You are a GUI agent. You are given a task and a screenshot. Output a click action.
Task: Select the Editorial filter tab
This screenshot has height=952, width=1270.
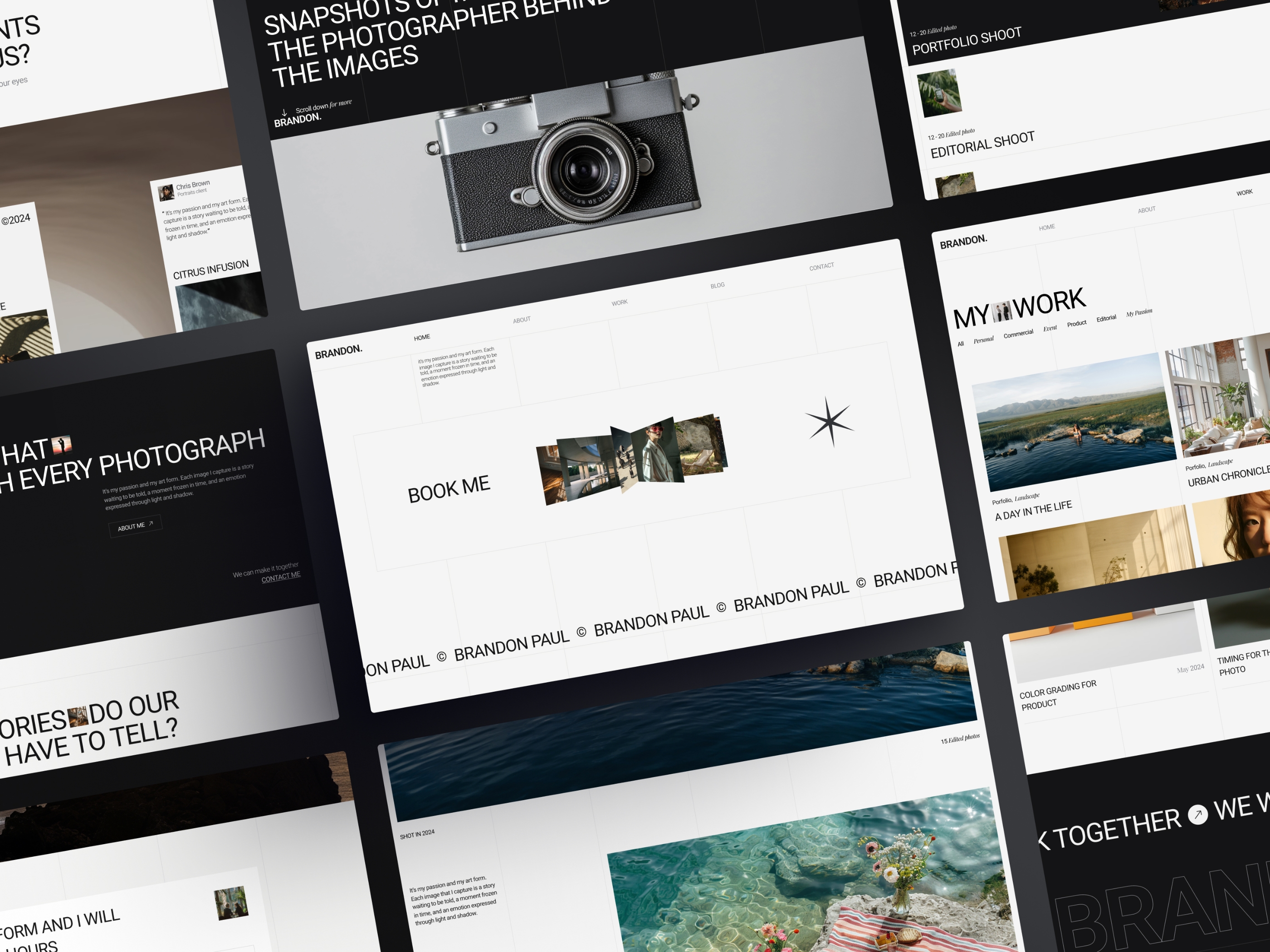[x=1106, y=319]
